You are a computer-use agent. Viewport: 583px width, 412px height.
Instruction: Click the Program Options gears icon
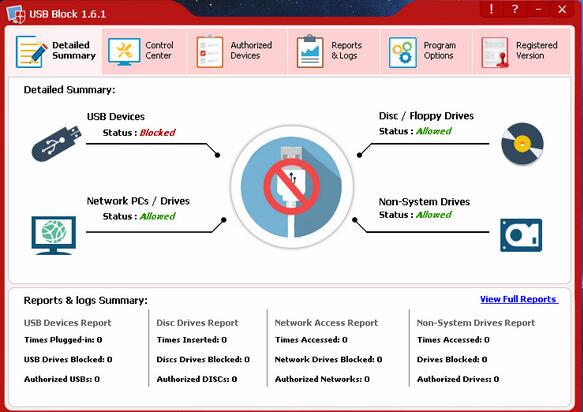(x=403, y=52)
